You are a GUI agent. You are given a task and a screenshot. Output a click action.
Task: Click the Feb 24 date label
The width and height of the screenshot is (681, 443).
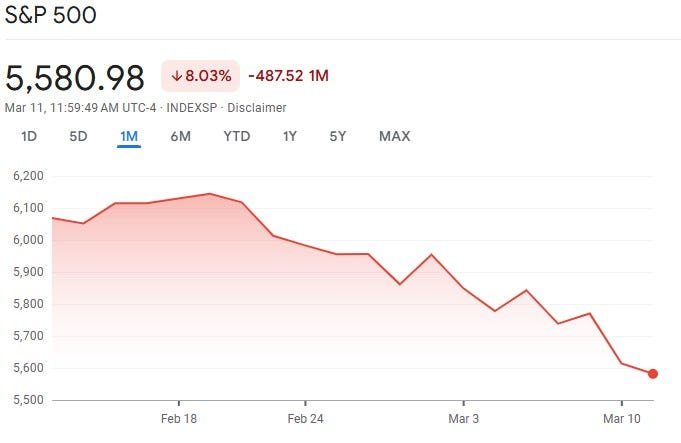click(305, 418)
